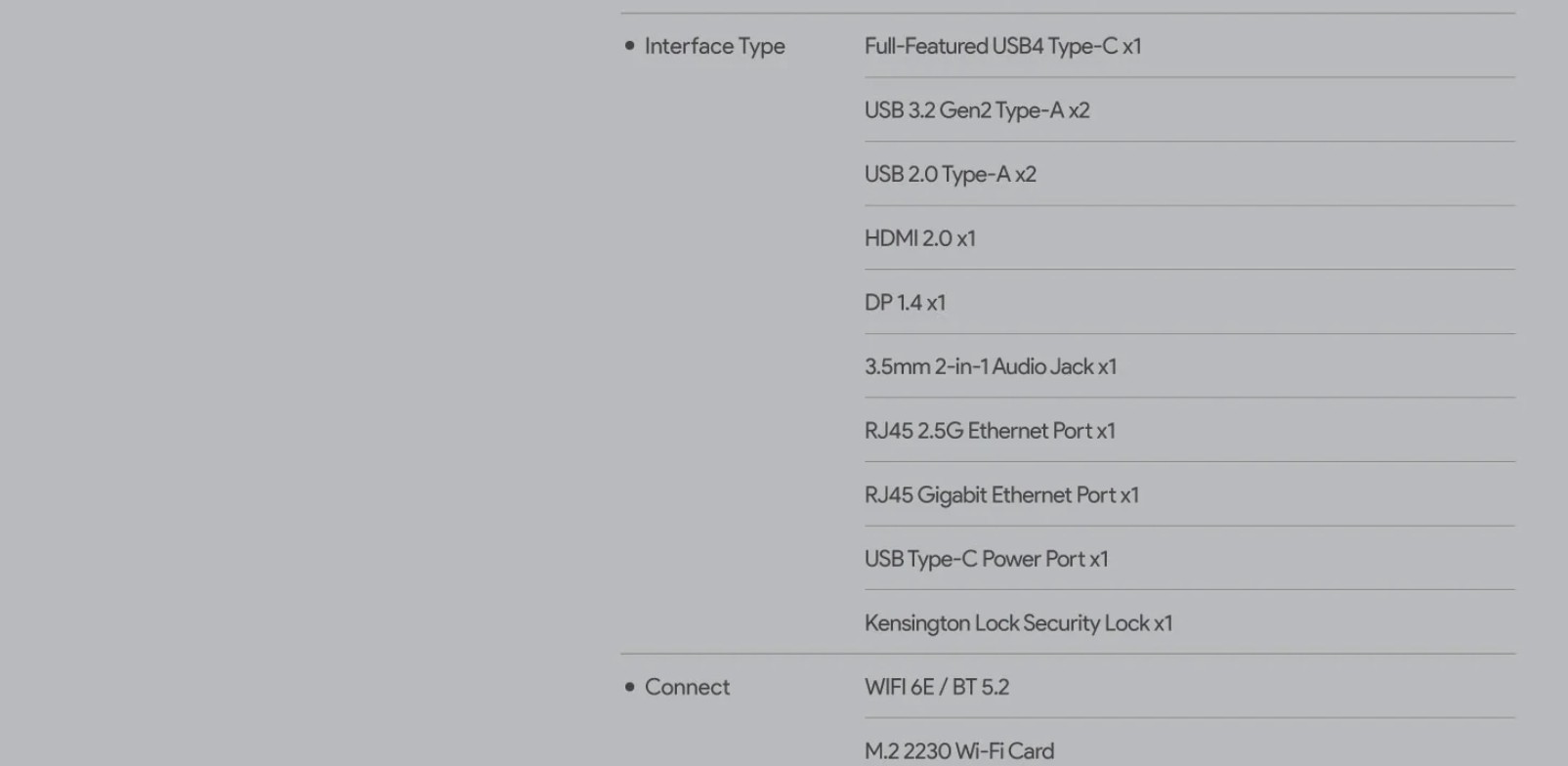Screen dimensions: 1568x766
Task: Click the BT 5.2 text
Action: coord(981,687)
